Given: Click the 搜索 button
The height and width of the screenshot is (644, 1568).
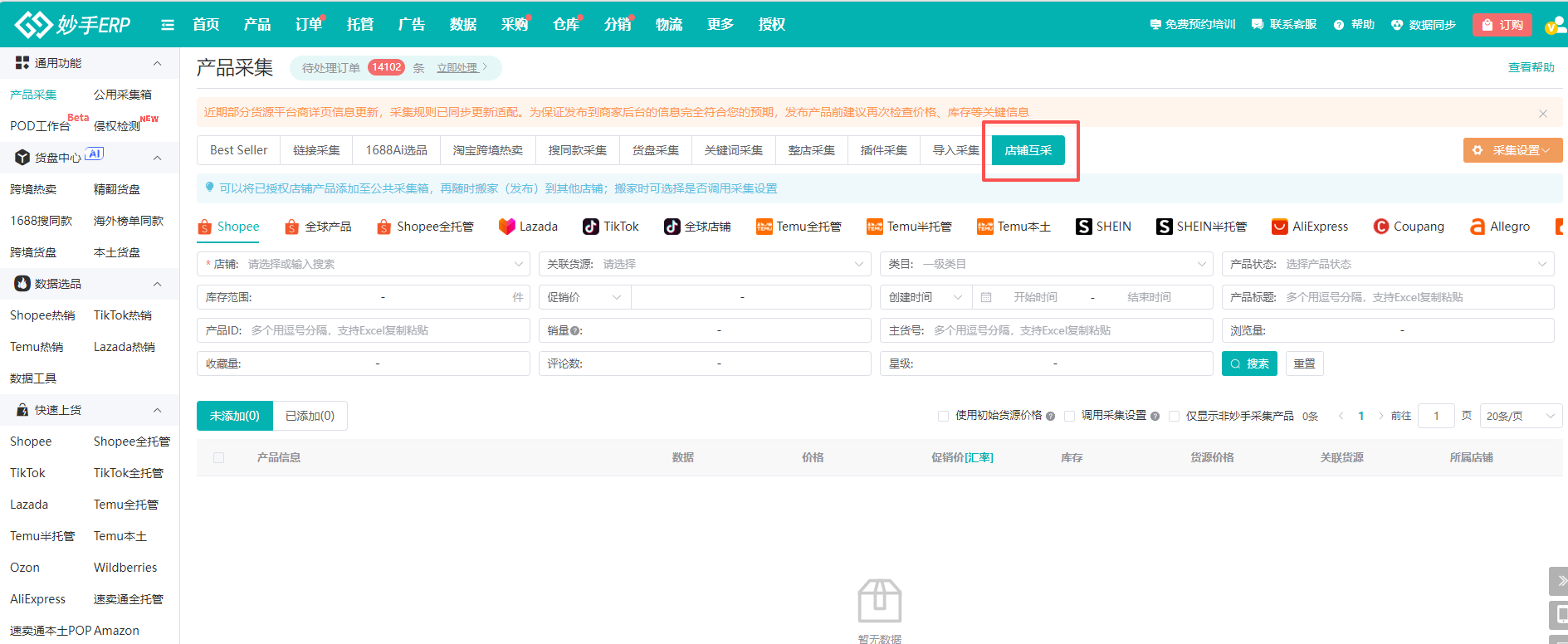Looking at the screenshot, I should 1249,363.
